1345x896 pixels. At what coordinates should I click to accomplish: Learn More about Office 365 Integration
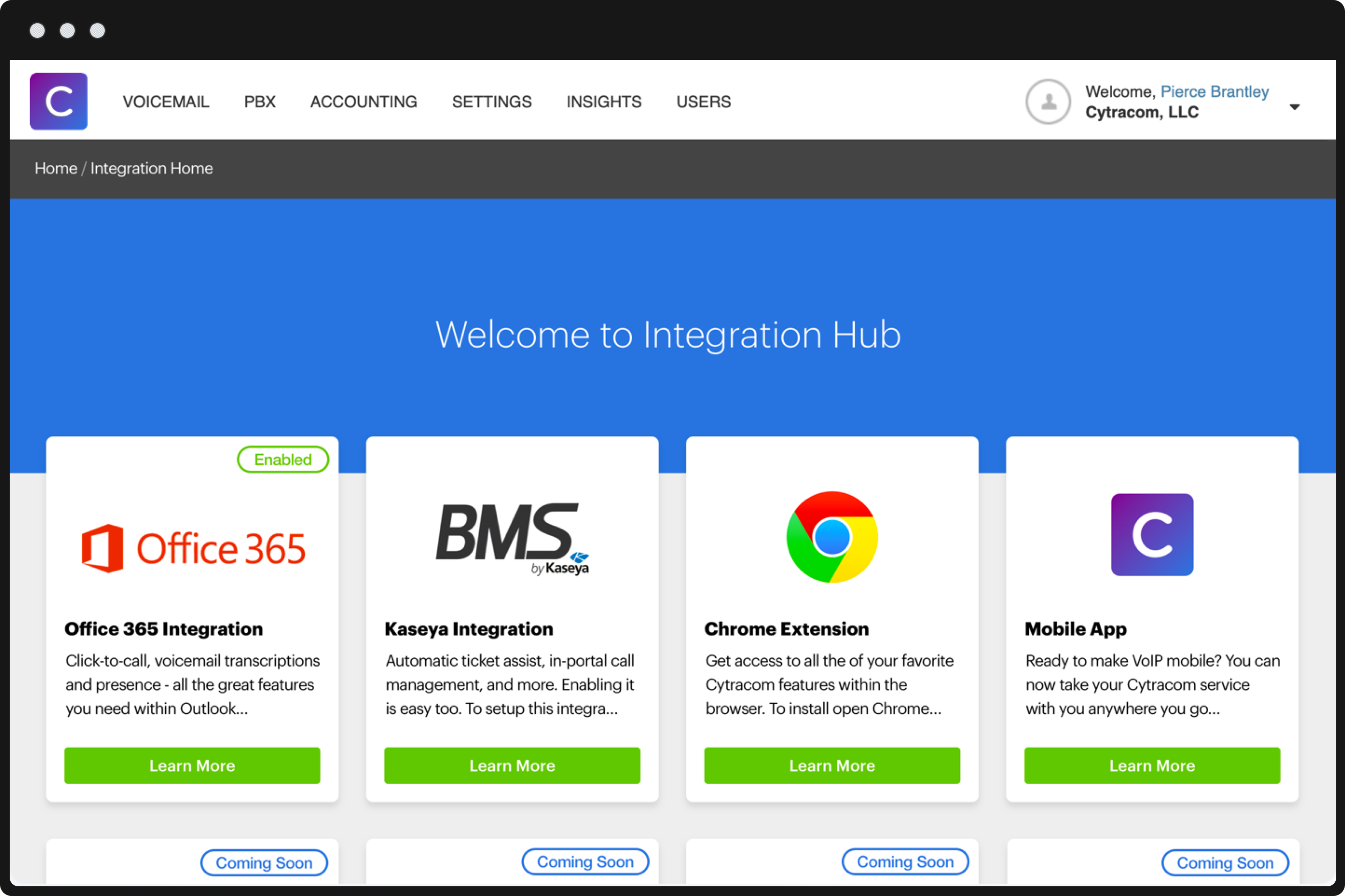point(192,765)
